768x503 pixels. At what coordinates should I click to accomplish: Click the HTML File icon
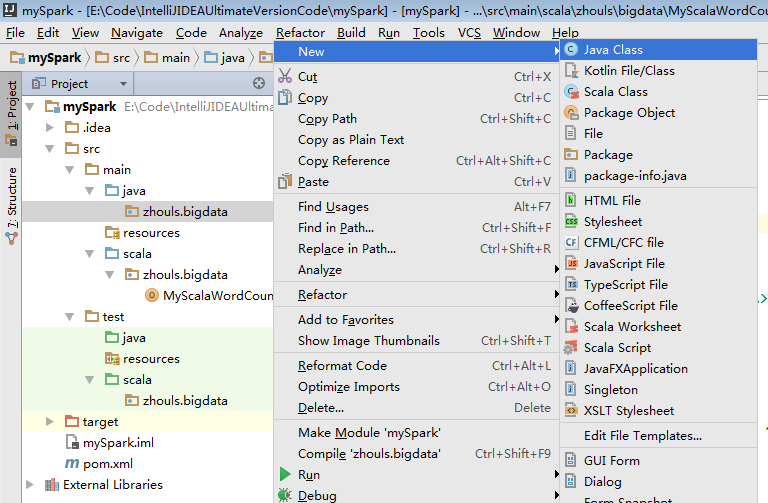(x=571, y=201)
